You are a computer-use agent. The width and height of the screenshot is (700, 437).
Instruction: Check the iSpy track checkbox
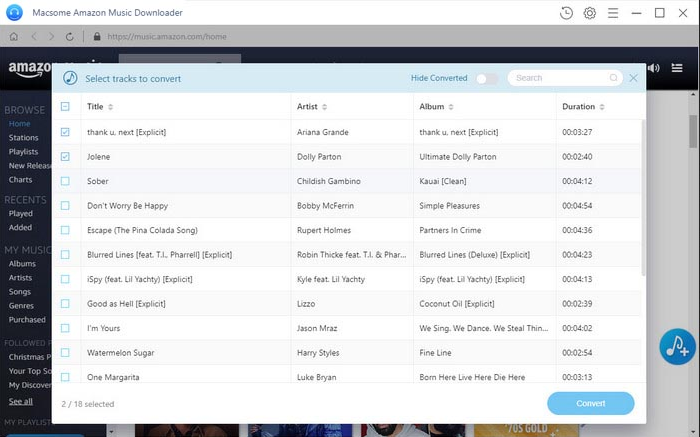click(65, 279)
